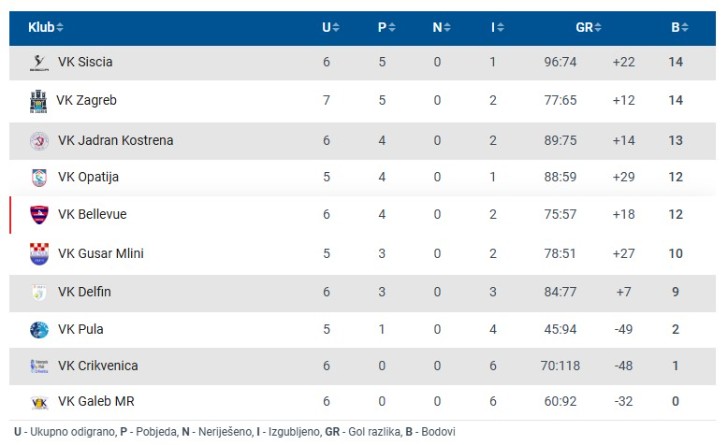Click the VK Jadran Kostrena logo
Image resolution: width=728 pixels, height=445 pixels.
tap(39, 141)
